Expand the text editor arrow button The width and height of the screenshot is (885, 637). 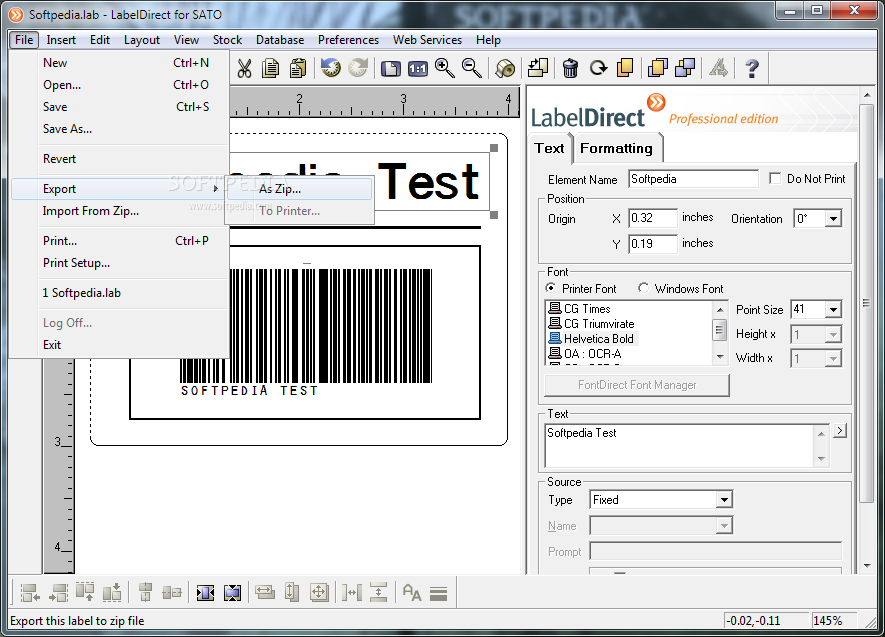840,430
